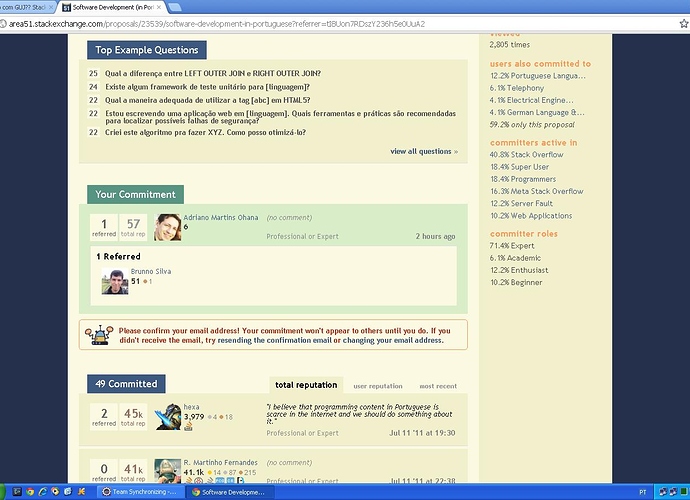Open a new browser tab

(x=174, y=7)
